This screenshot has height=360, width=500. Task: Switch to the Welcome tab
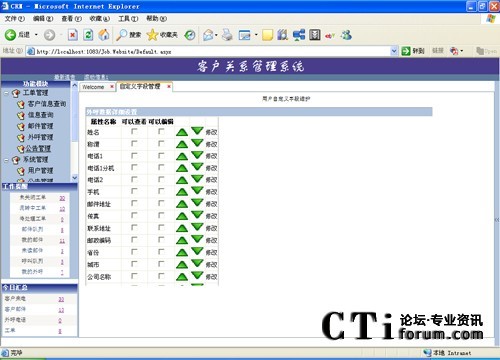[93, 87]
